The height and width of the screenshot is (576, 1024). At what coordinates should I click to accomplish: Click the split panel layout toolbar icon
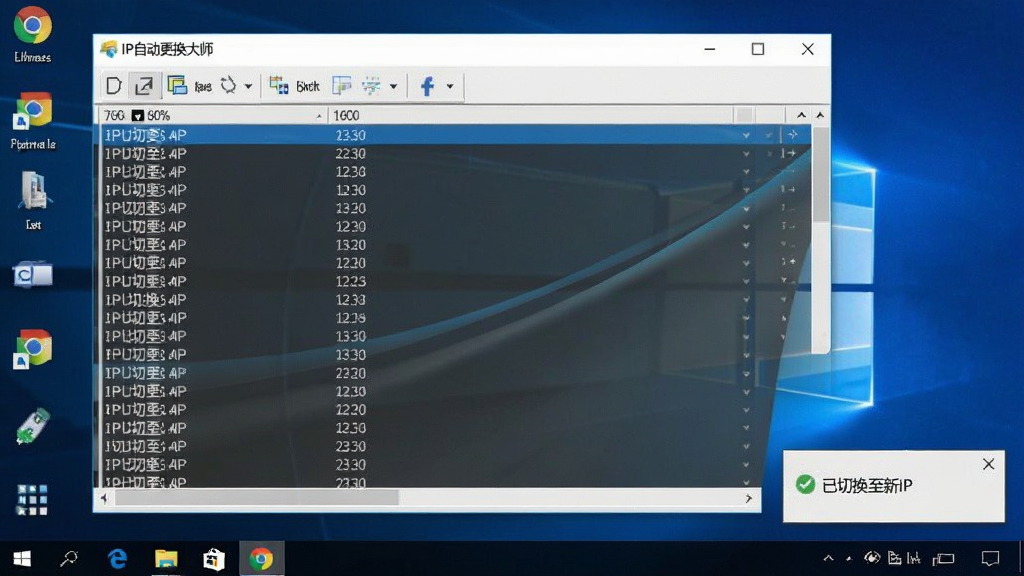coord(342,86)
